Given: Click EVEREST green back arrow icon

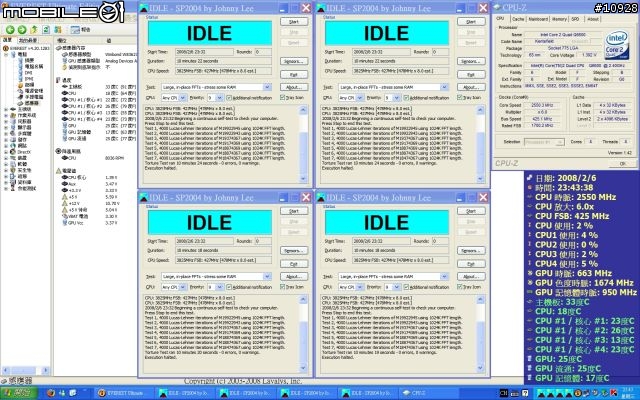Looking at the screenshot, I should [10, 29].
